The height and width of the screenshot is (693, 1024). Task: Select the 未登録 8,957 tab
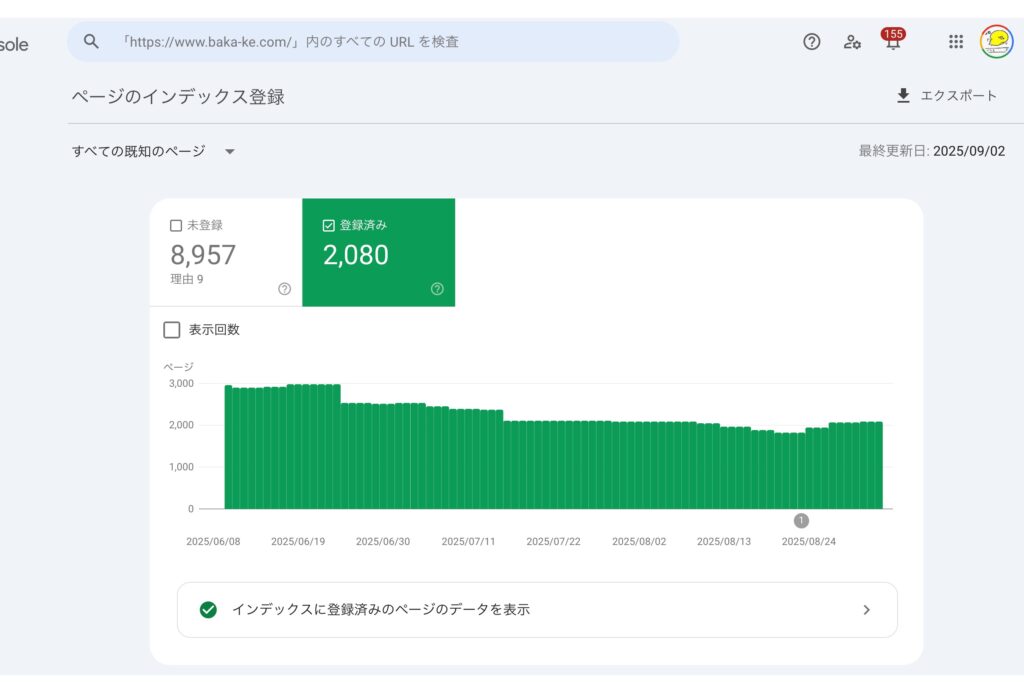pyautogui.click(x=225, y=254)
